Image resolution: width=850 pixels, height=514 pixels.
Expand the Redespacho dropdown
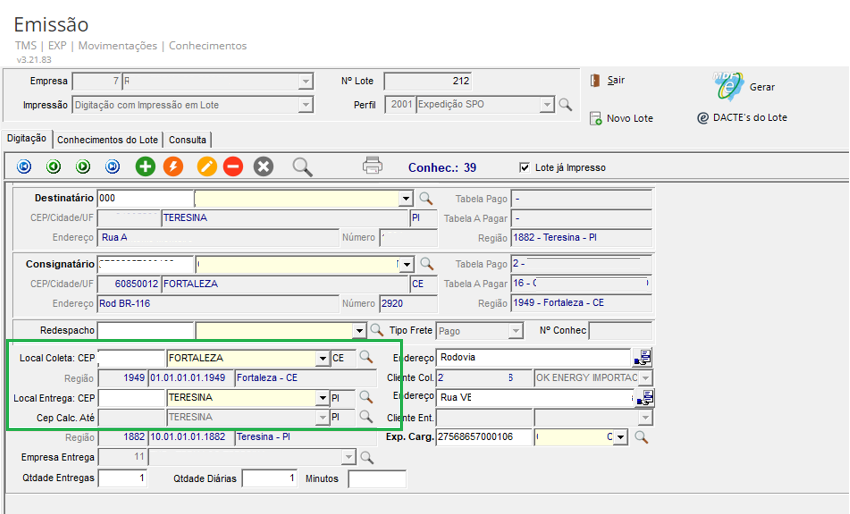pos(359,331)
